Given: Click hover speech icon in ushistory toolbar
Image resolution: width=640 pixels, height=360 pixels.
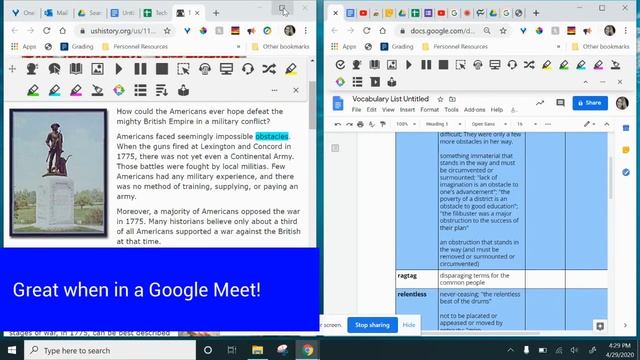Looking at the screenshot, I should [54, 69].
